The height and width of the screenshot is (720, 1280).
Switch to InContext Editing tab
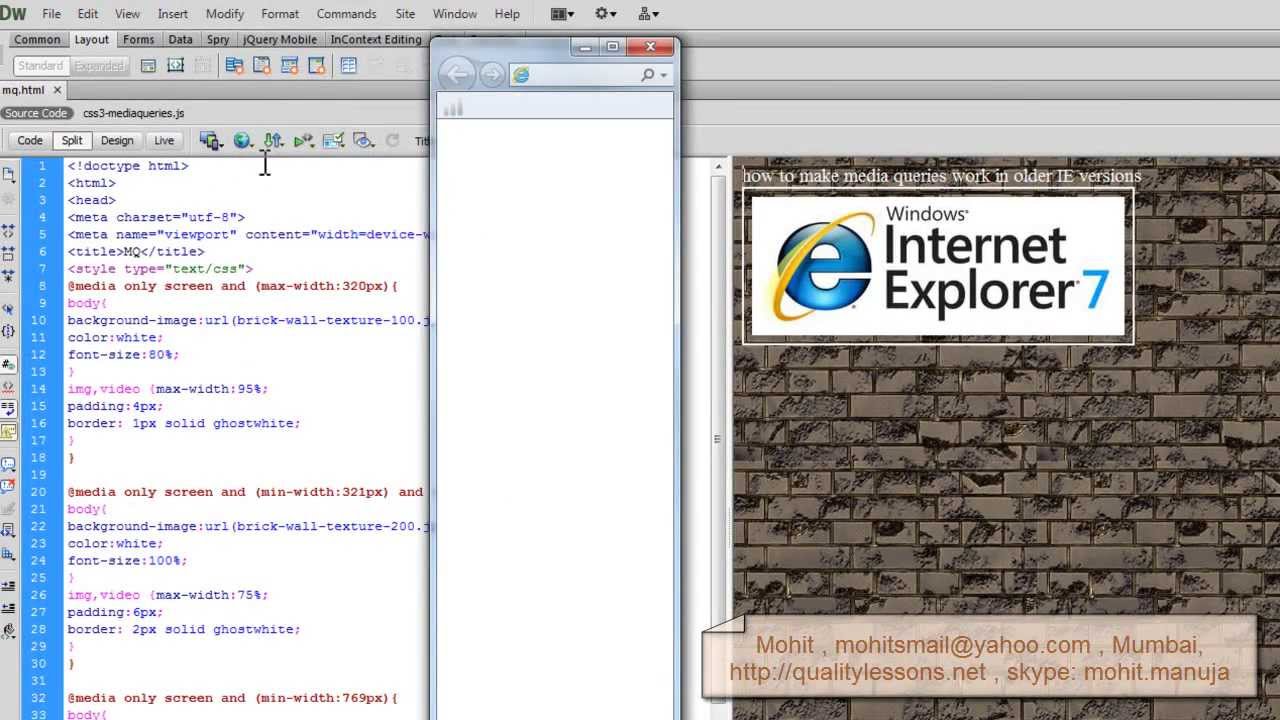376,40
